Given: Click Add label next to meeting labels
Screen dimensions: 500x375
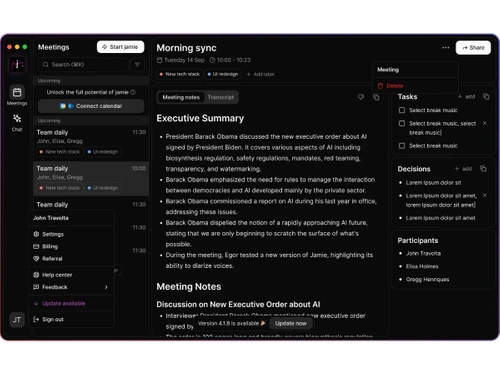Looking at the screenshot, I should click(x=261, y=74).
